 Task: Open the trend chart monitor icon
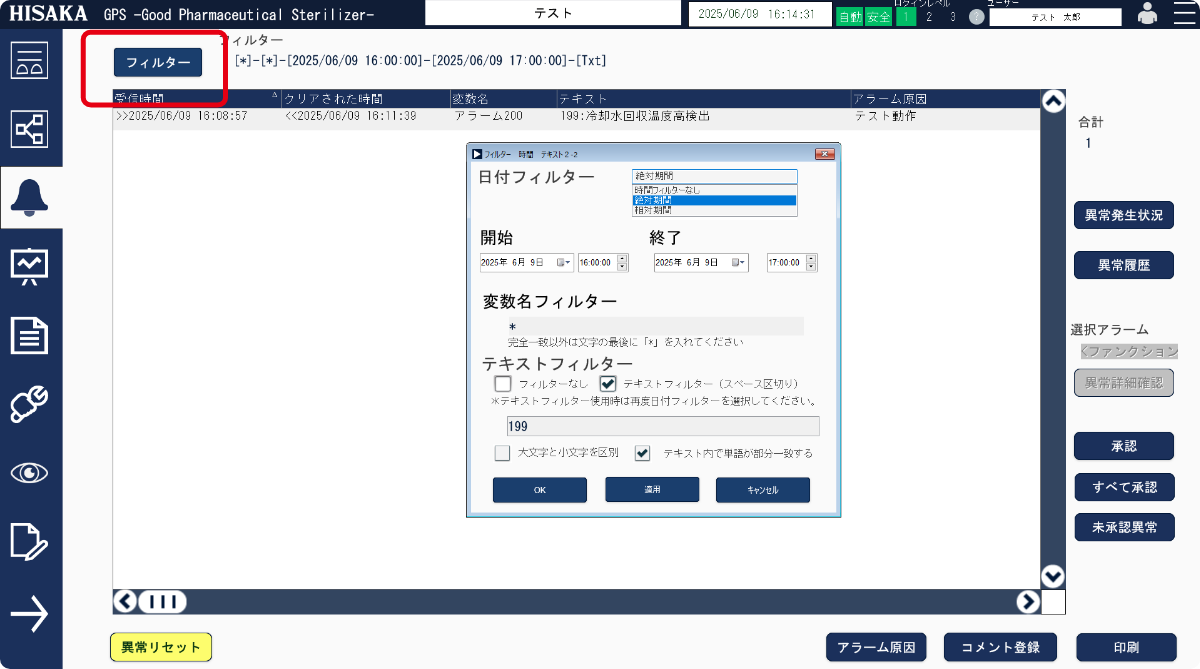point(30,265)
